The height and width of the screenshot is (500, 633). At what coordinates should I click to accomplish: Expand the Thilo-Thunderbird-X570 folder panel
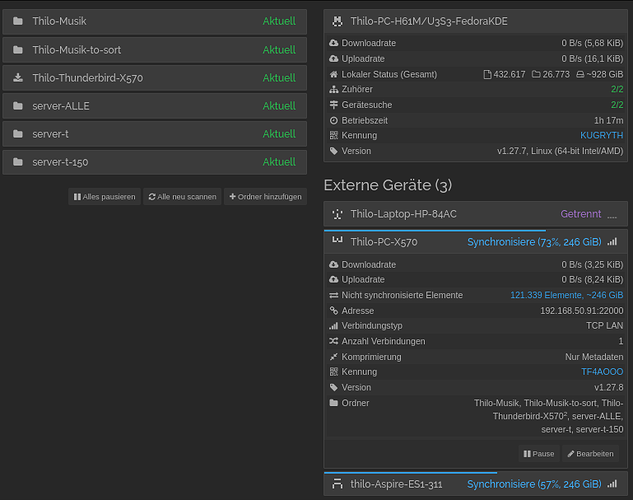[155, 78]
